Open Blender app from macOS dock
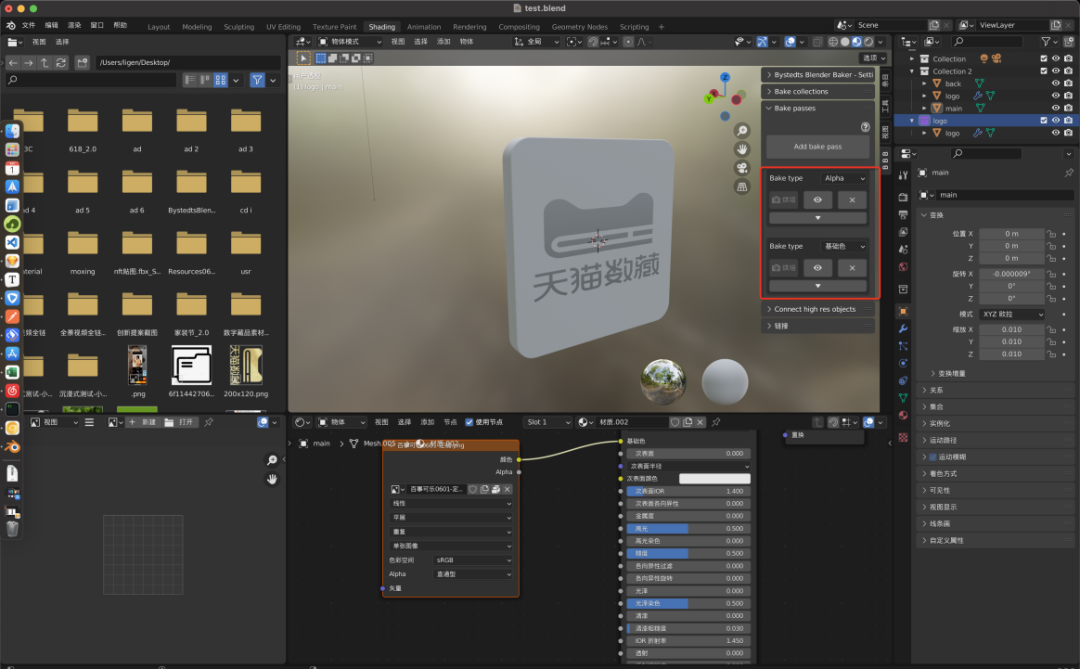Image resolution: width=1080 pixels, height=669 pixels. [12, 446]
